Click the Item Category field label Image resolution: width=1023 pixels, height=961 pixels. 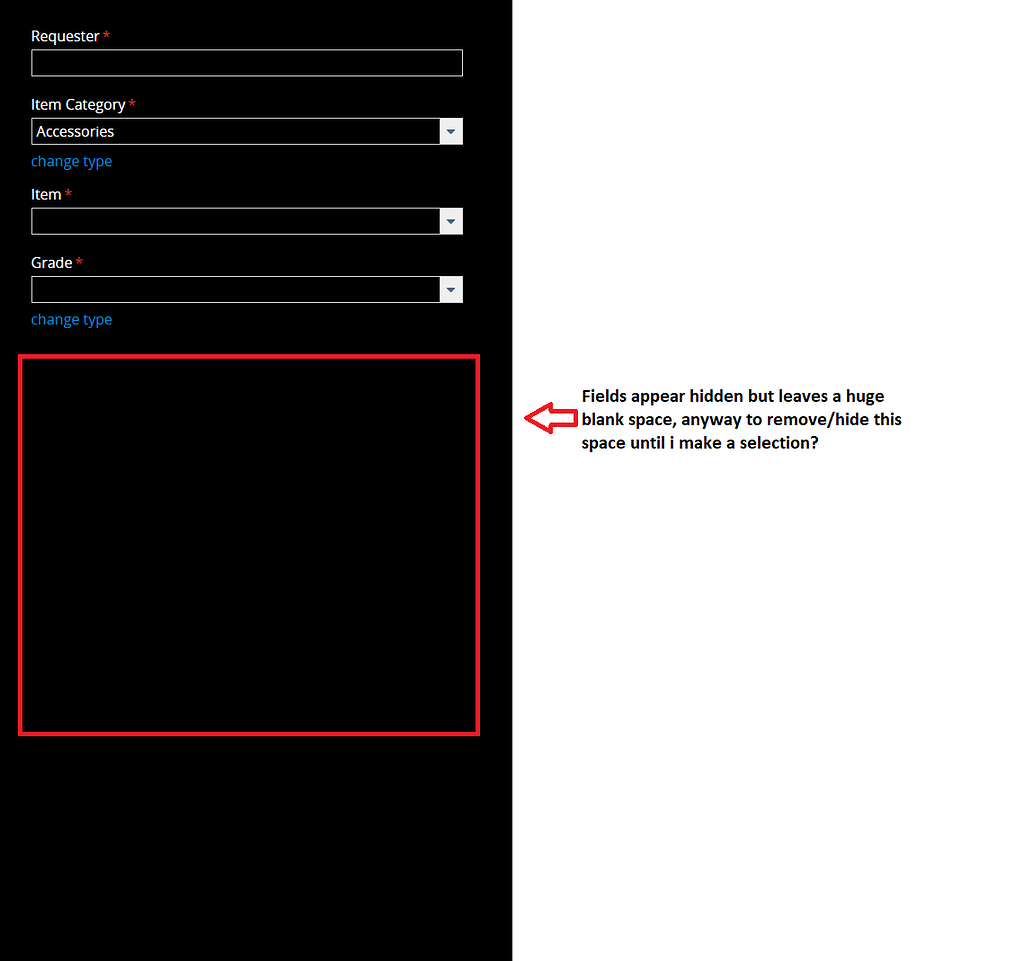[77, 104]
